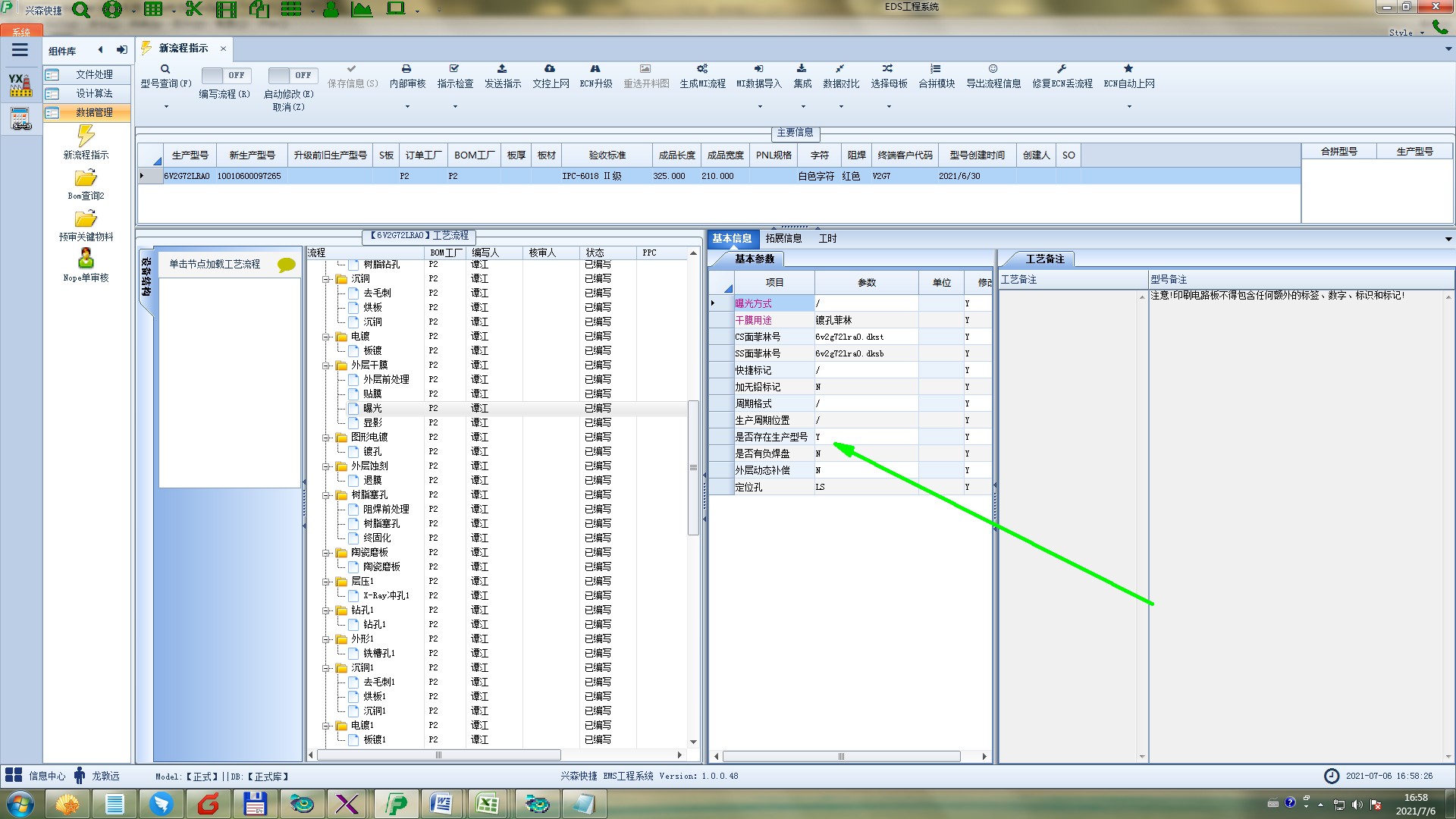Click the 文控上网 cloud icon
The height and width of the screenshot is (819, 1456).
[x=550, y=69]
